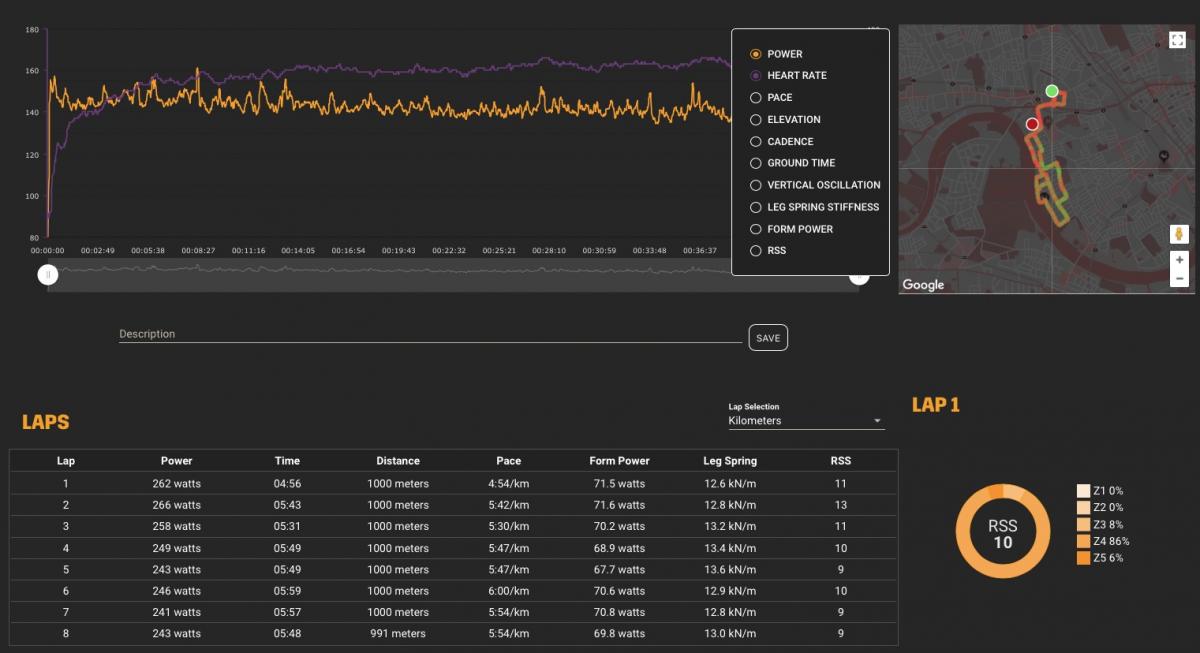Select the Street View pegman icon
Screen dimensions: 1200x653
point(1180,234)
